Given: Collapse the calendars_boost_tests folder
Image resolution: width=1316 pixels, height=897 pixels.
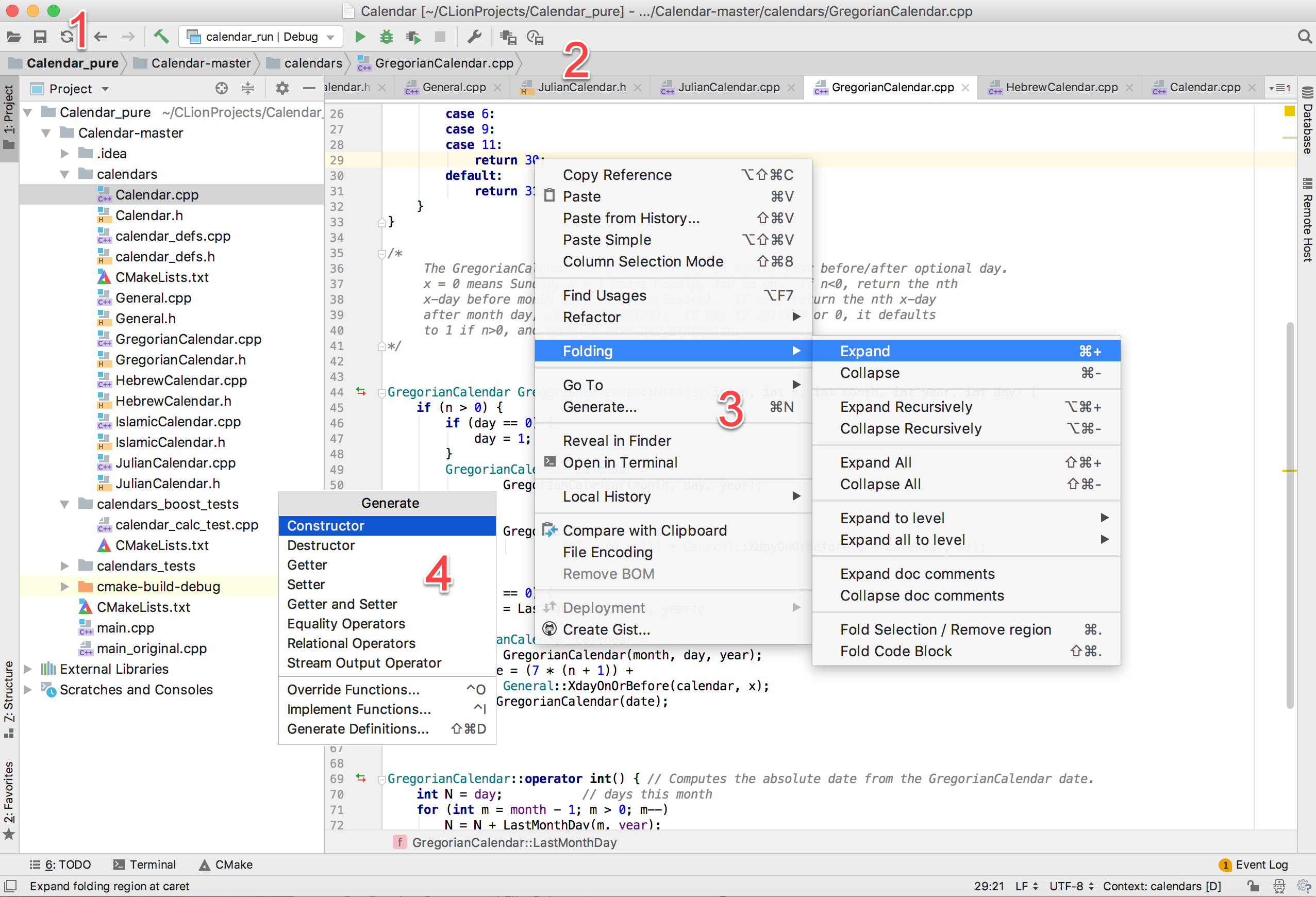Looking at the screenshot, I should [x=64, y=504].
